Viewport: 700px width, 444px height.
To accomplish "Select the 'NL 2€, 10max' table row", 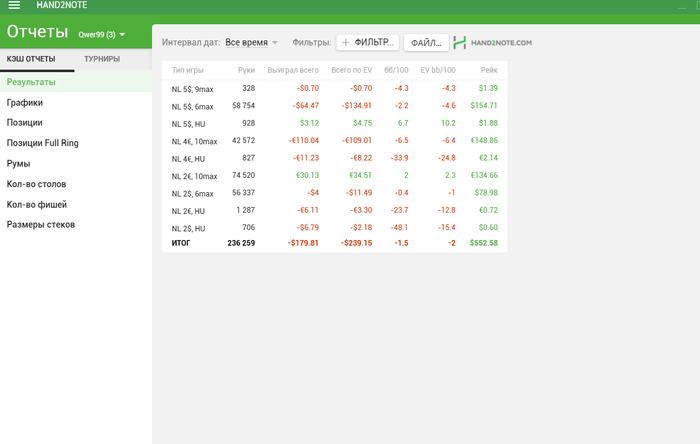I will point(334,176).
